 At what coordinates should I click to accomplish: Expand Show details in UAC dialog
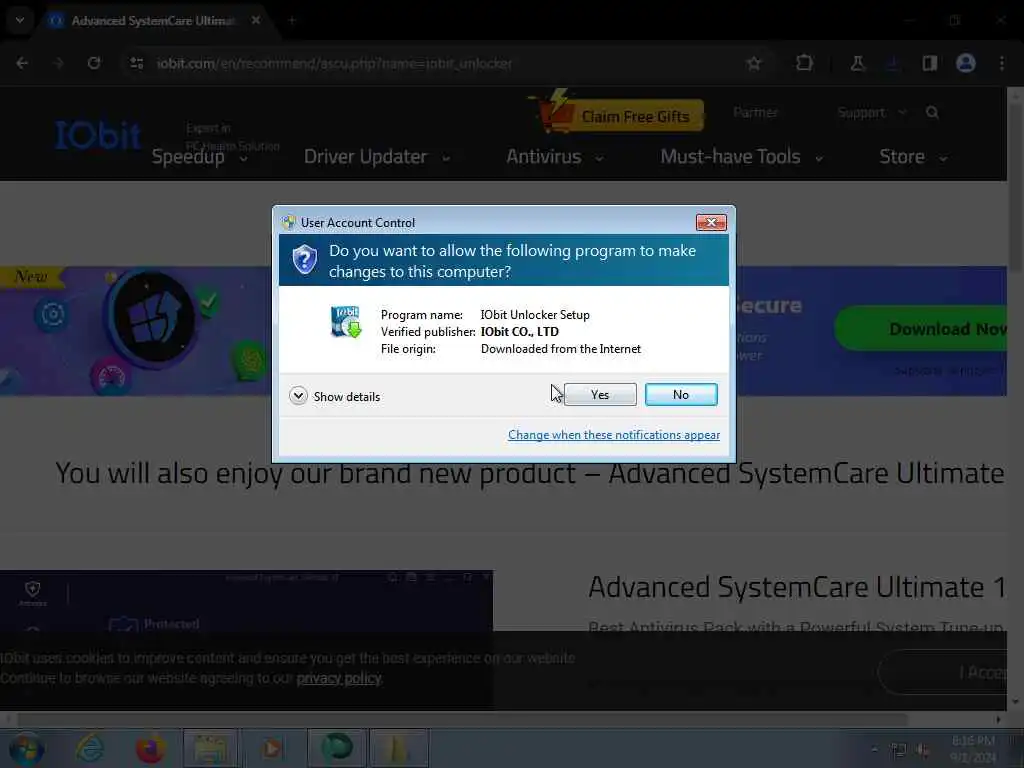tap(334, 396)
